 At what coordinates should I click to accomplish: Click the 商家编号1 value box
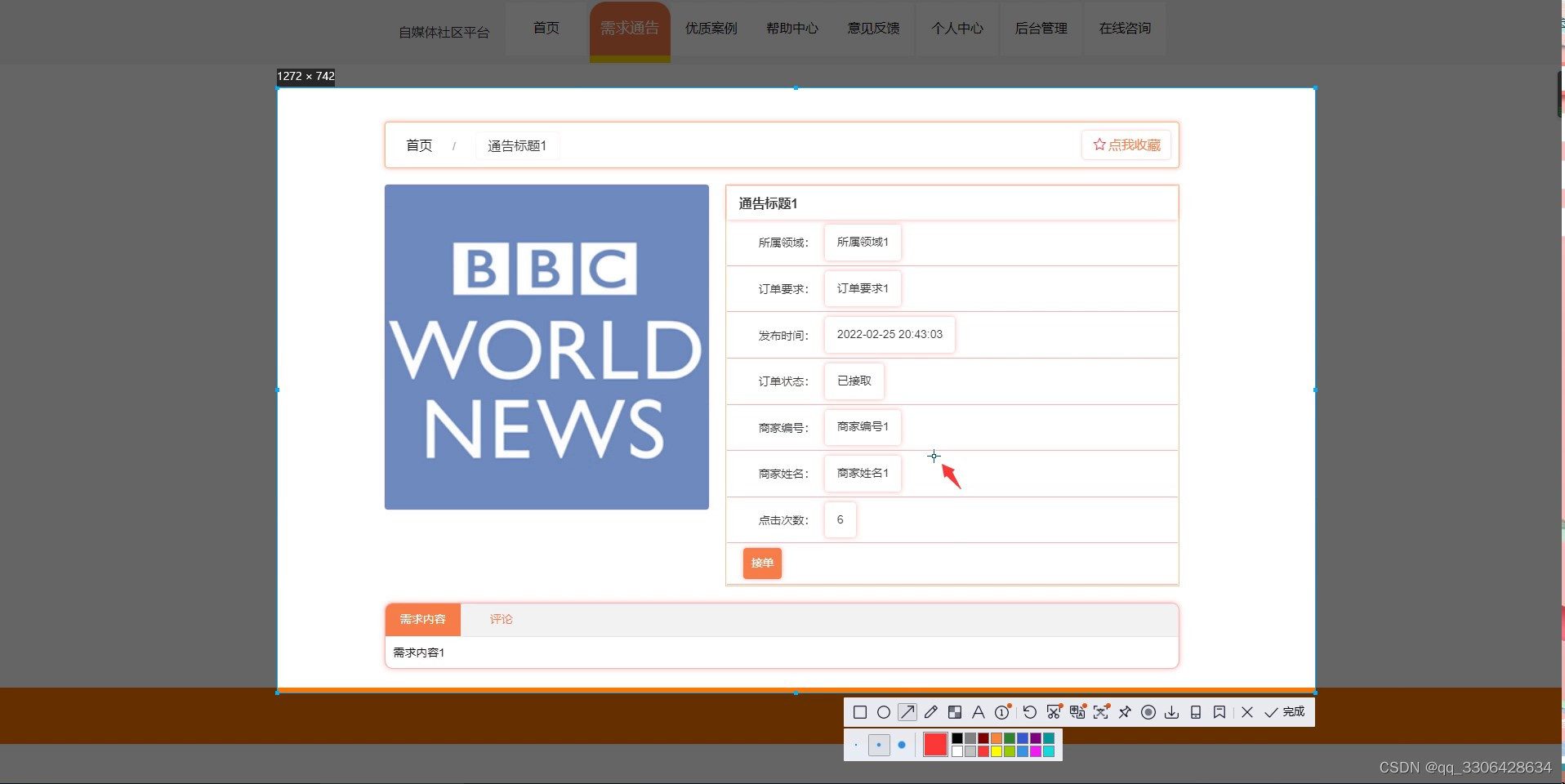coord(863,427)
